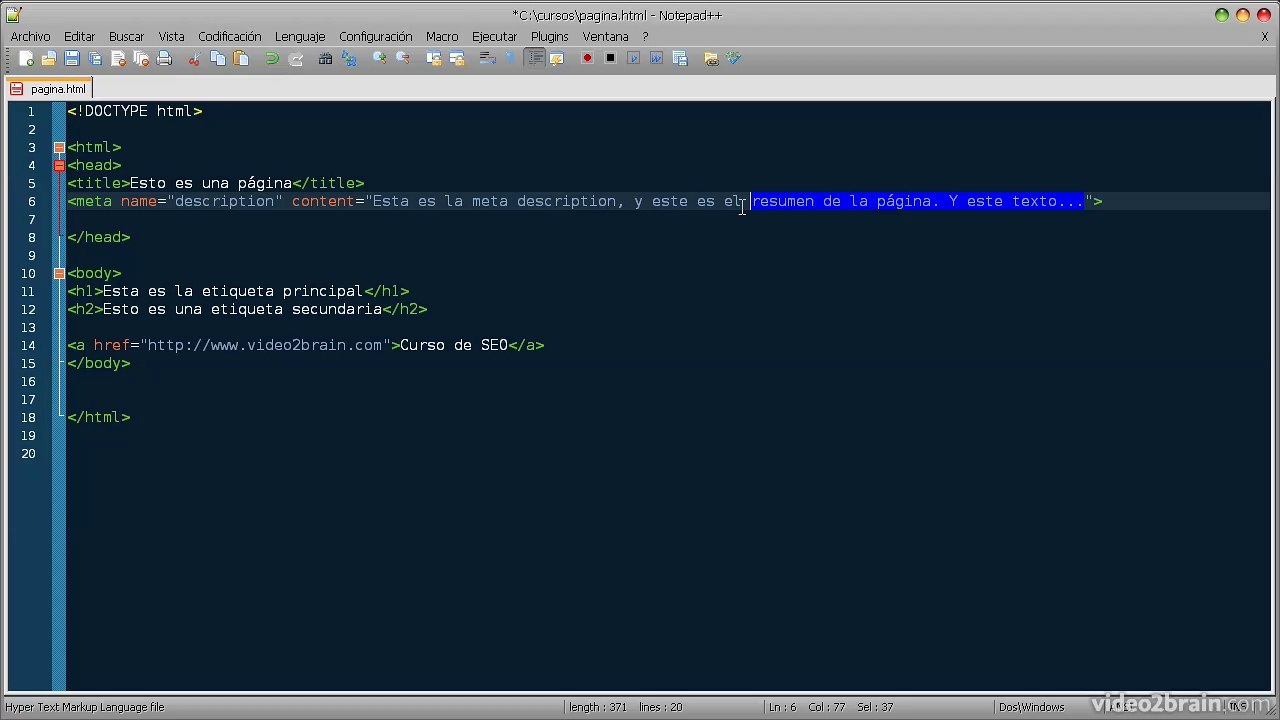
Task: Close document with the menu bar X
Action: pos(1265,37)
